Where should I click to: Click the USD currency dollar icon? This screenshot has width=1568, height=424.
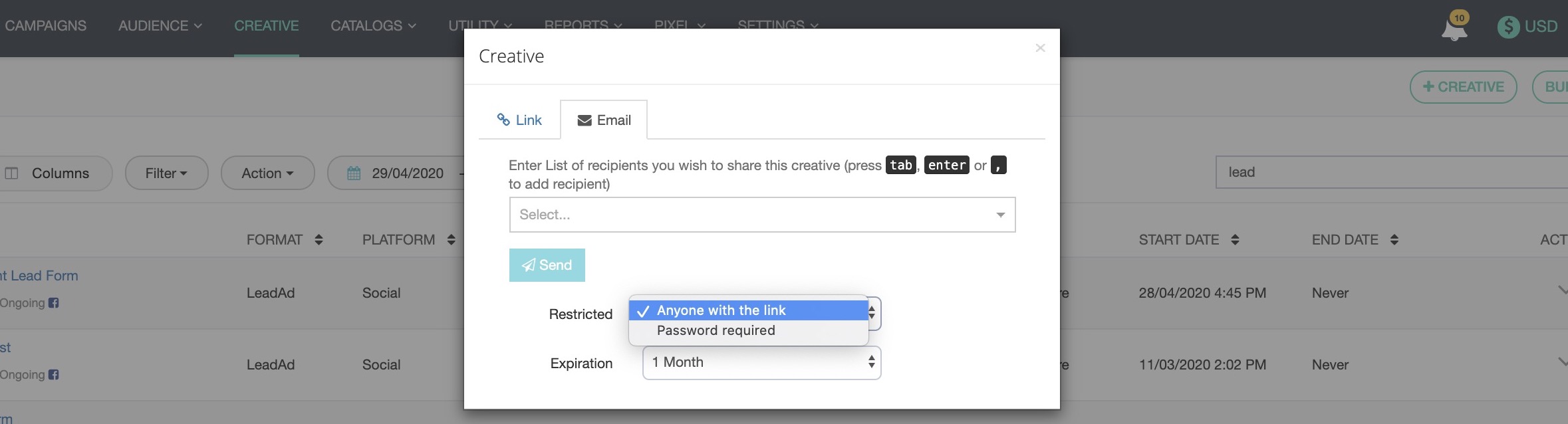click(1508, 27)
